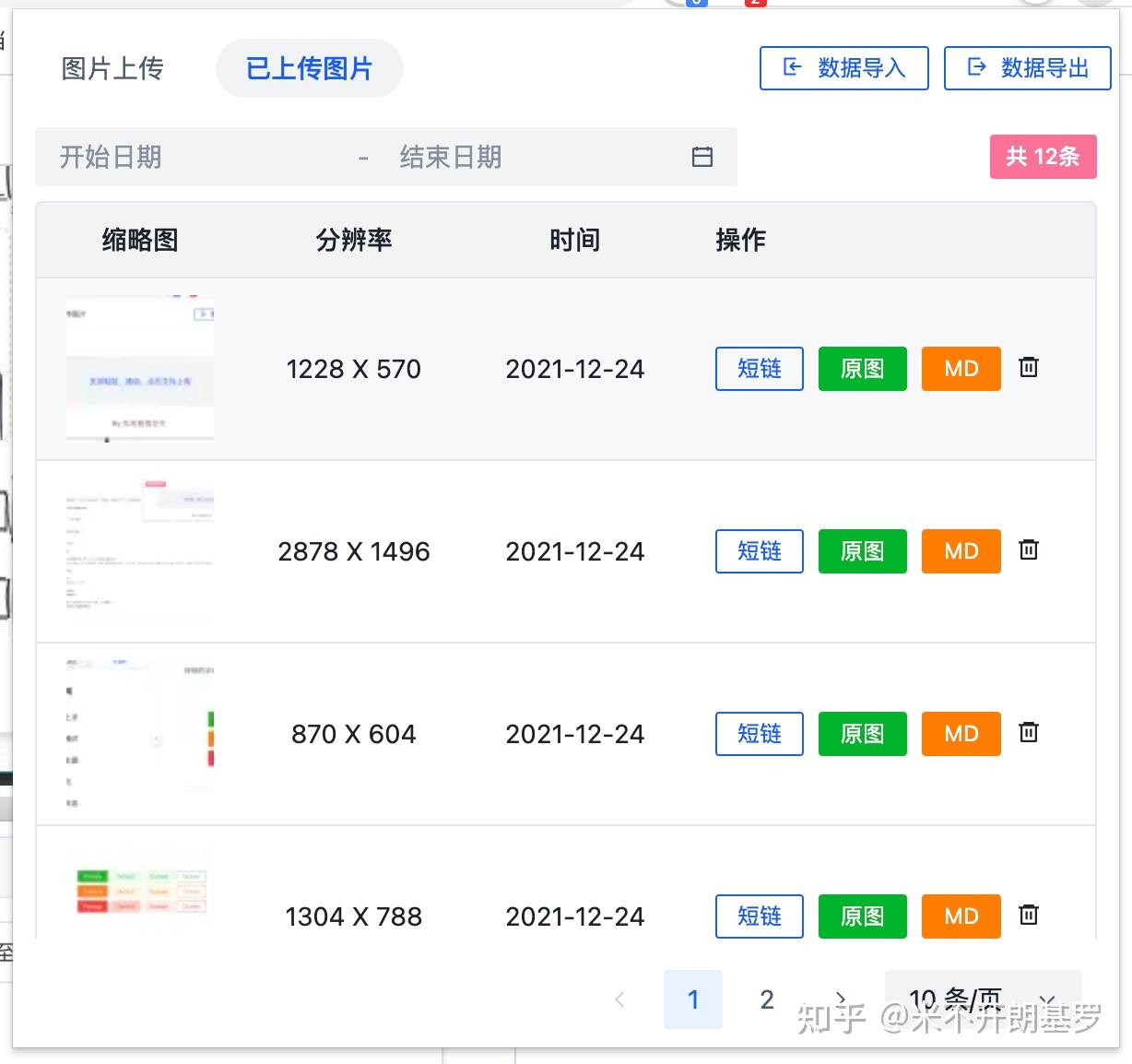Image resolution: width=1132 pixels, height=1064 pixels.
Task: Open 原图 of the 1304 X 788 image
Action: [863, 916]
